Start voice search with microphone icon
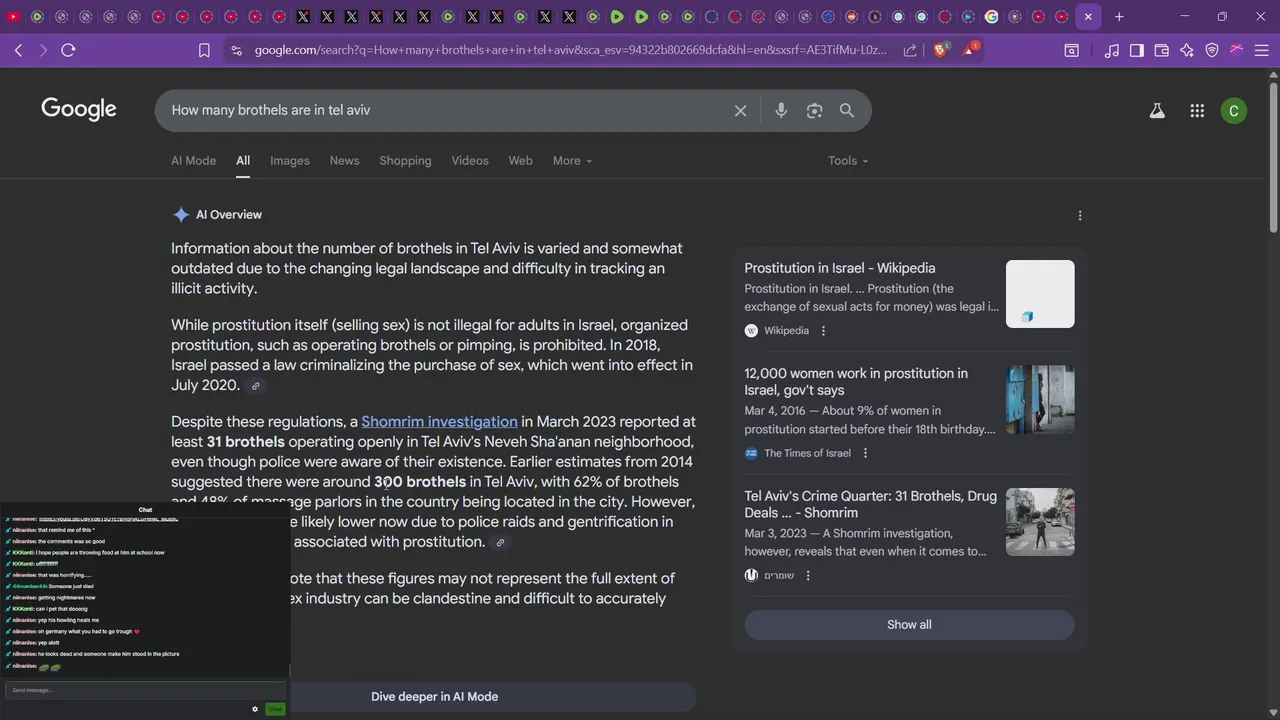This screenshot has height=720, width=1280. (x=781, y=111)
